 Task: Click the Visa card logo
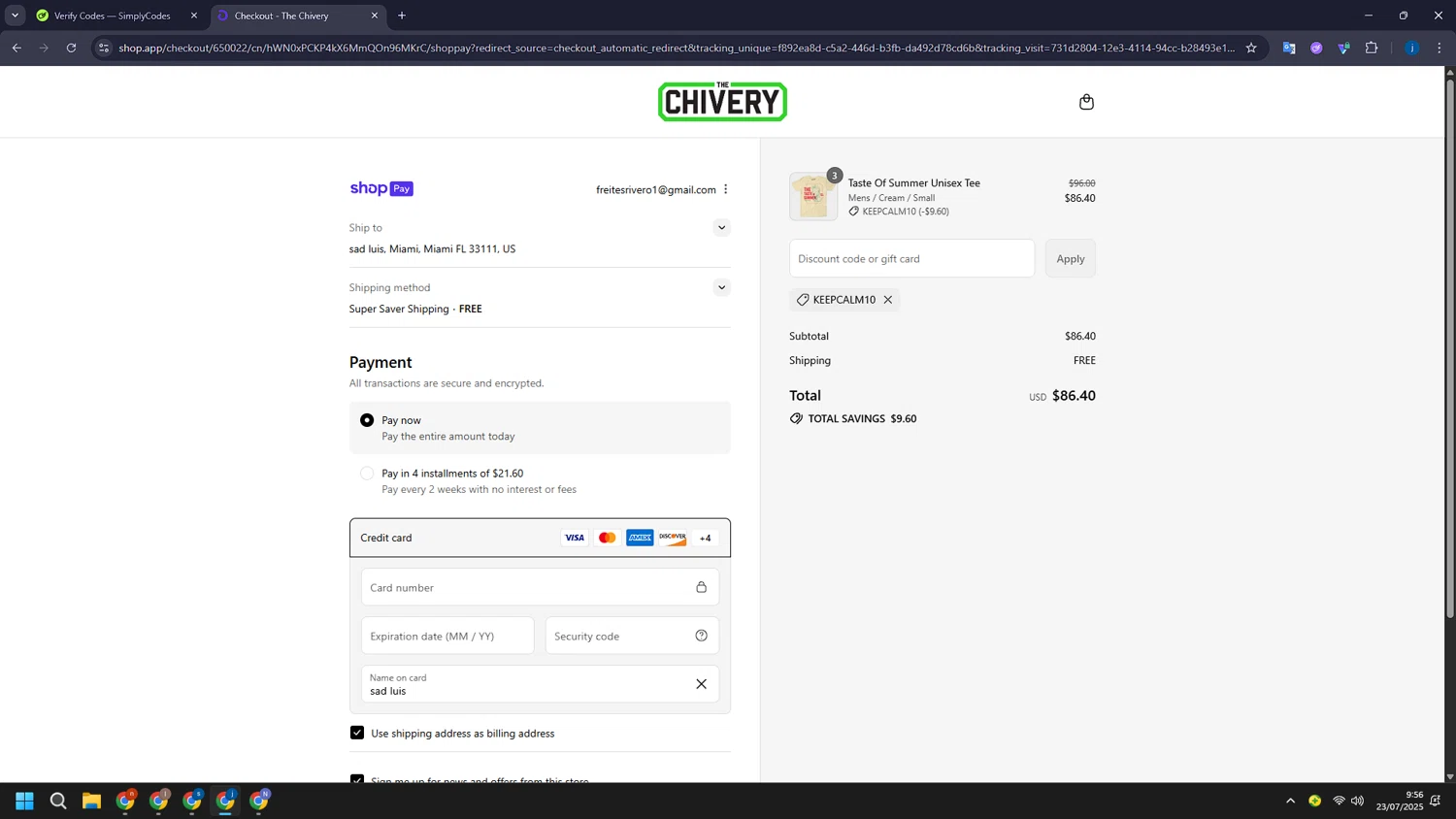(x=575, y=538)
